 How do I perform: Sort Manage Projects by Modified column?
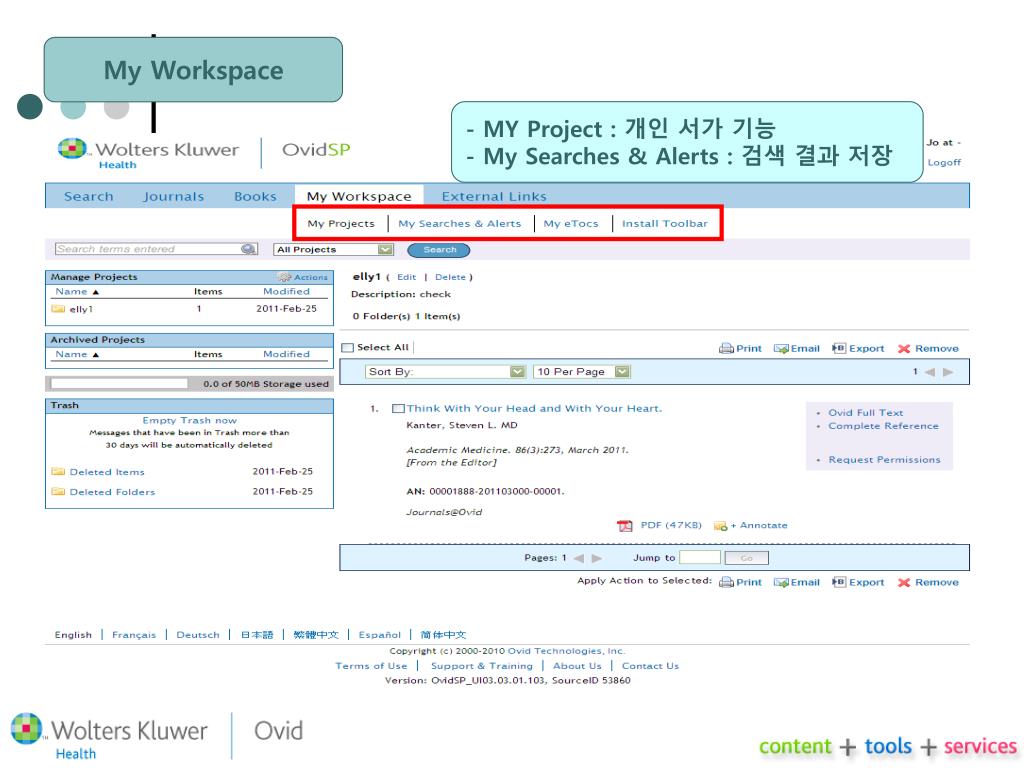coord(286,291)
